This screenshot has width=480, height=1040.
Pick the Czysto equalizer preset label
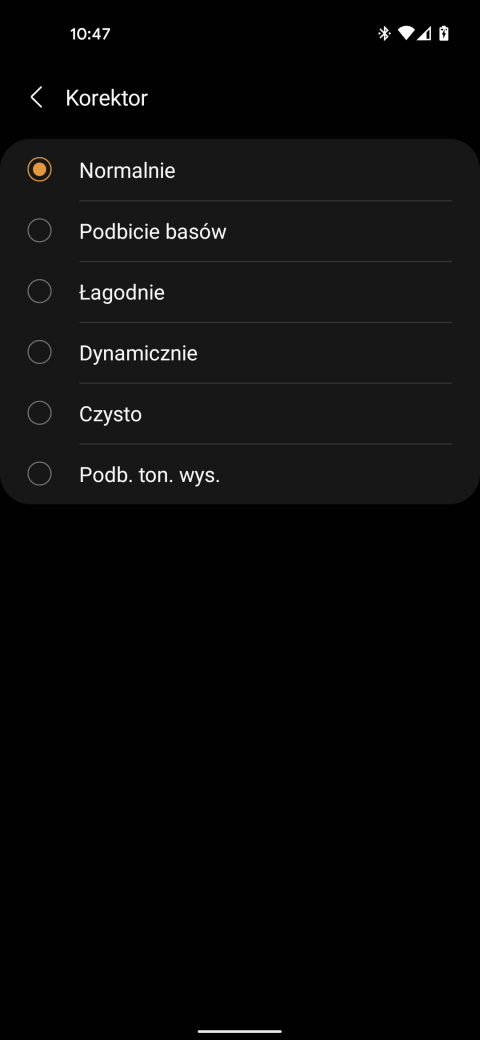click(x=110, y=415)
